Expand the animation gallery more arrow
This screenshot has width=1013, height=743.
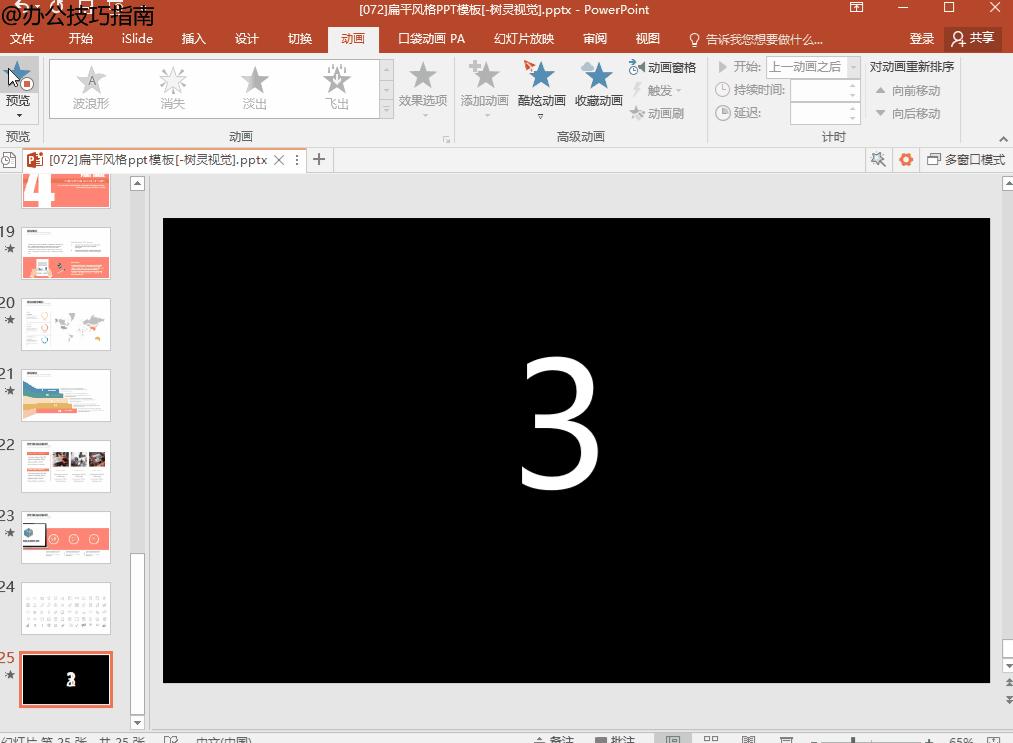click(387, 111)
